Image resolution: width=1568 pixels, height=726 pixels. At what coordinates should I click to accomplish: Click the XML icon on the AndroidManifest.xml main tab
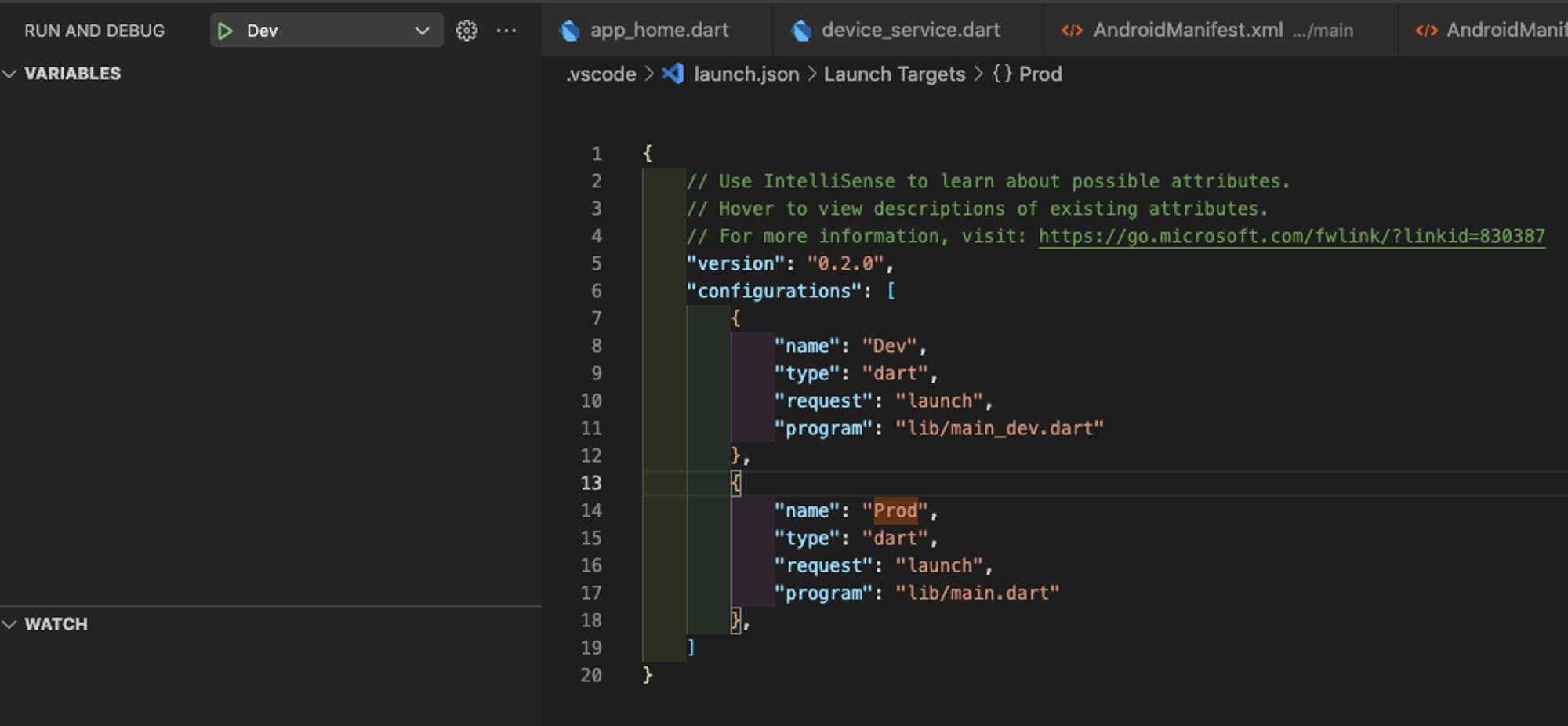coord(1072,31)
